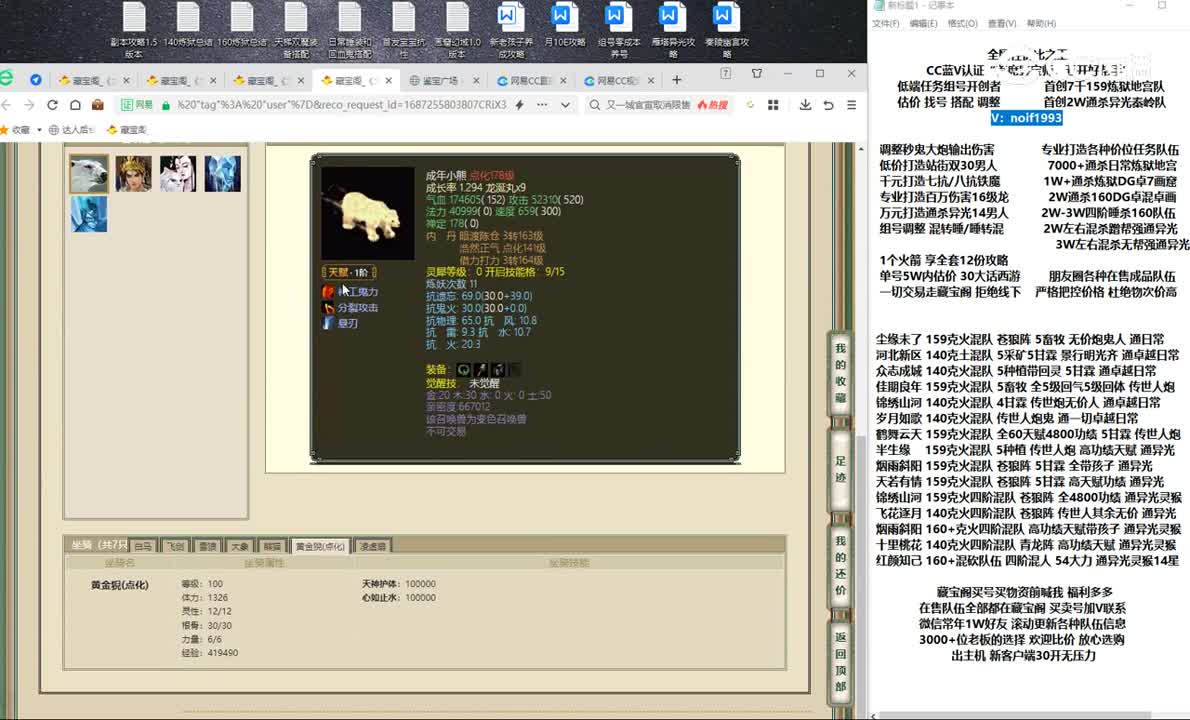Select the 黄金猊(点化) mount tab
This screenshot has width=1190, height=720.
[x=320, y=546]
